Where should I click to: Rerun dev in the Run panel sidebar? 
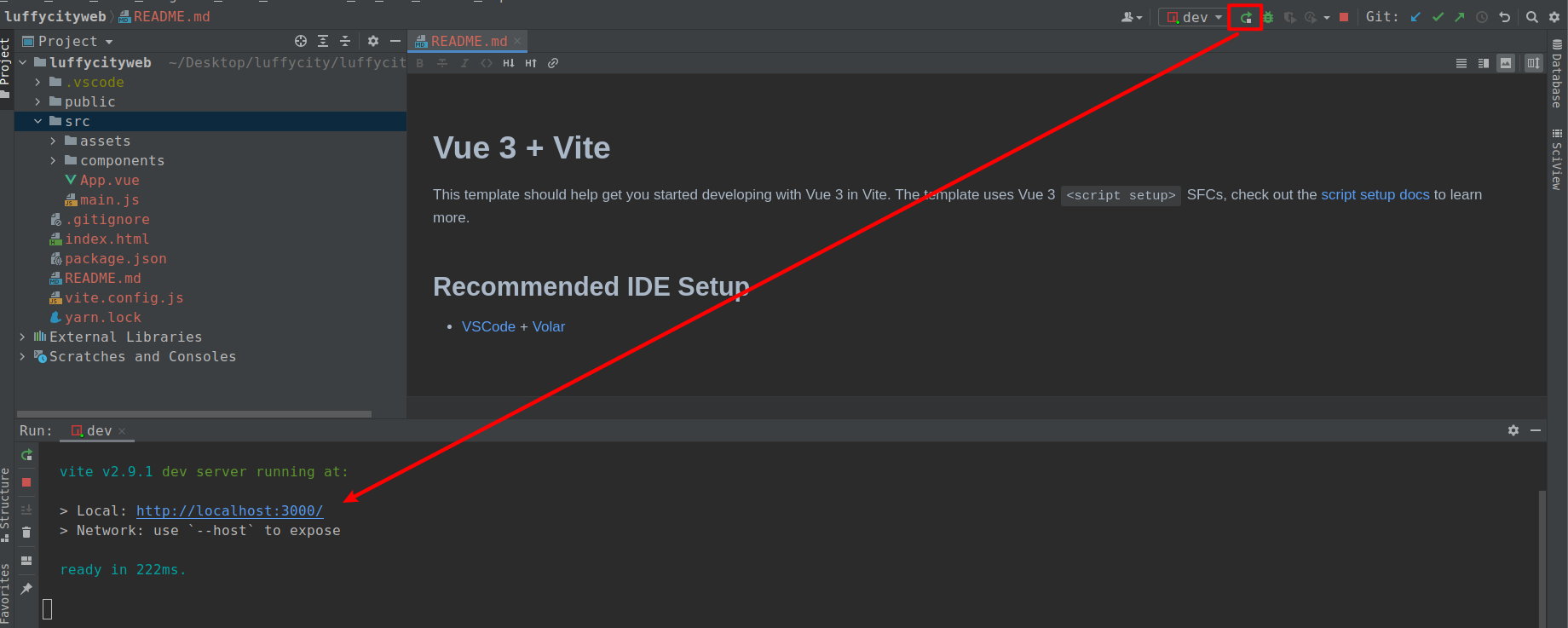(26, 455)
